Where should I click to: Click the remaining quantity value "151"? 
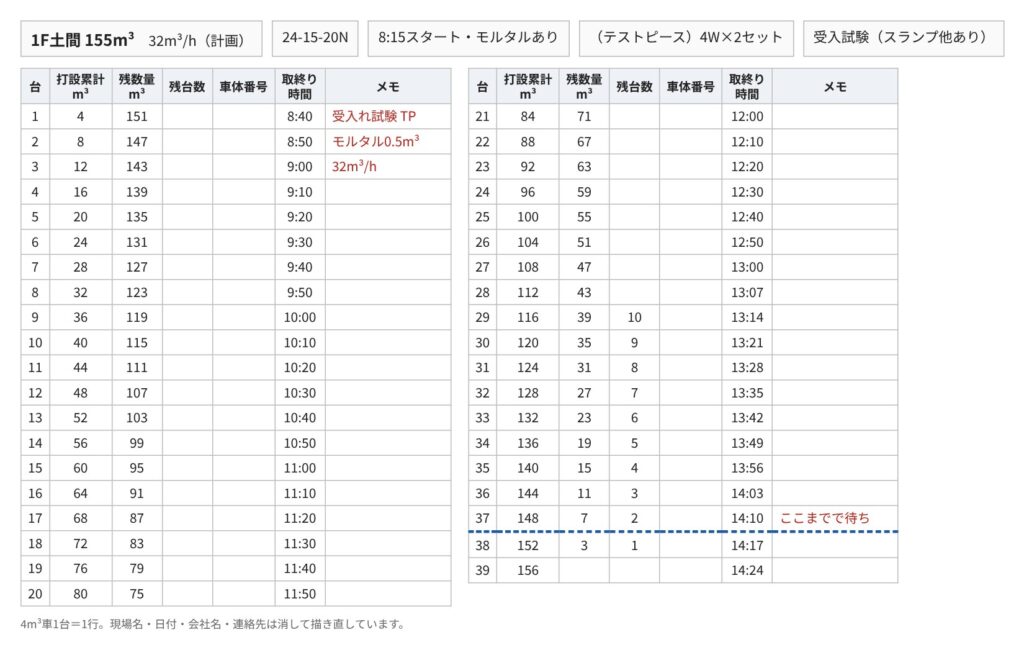pos(136,116)
